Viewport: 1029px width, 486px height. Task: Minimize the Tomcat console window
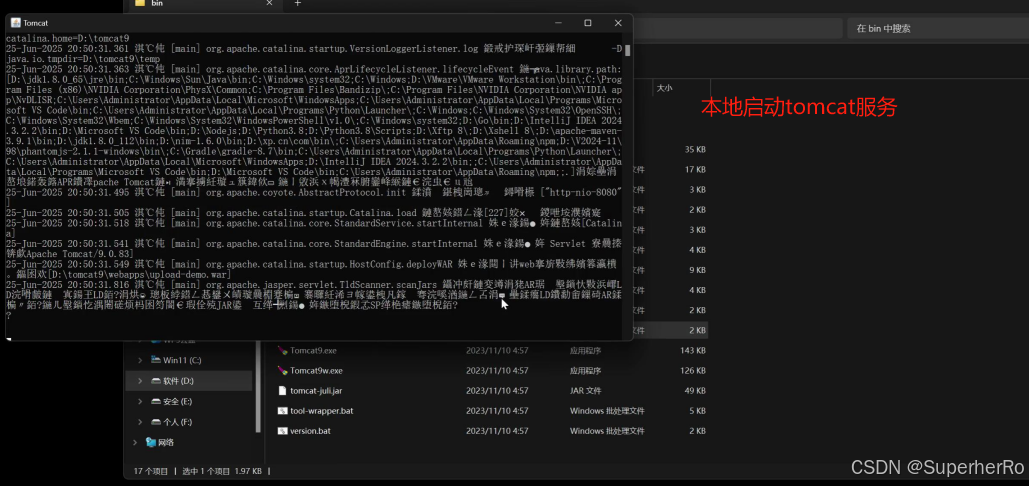click(x=558, y=22)
